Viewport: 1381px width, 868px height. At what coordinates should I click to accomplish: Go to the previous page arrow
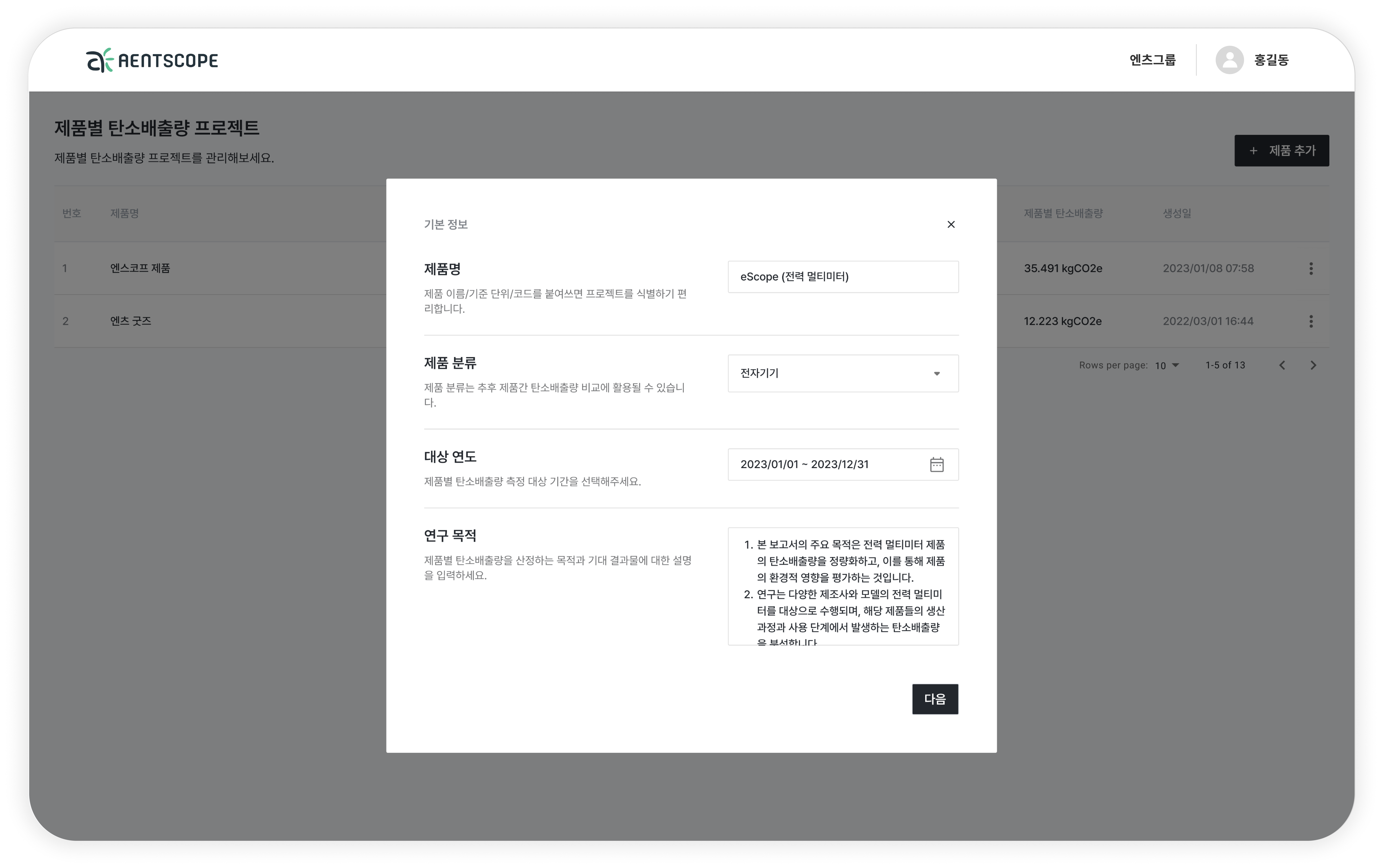click(1282, 365)
